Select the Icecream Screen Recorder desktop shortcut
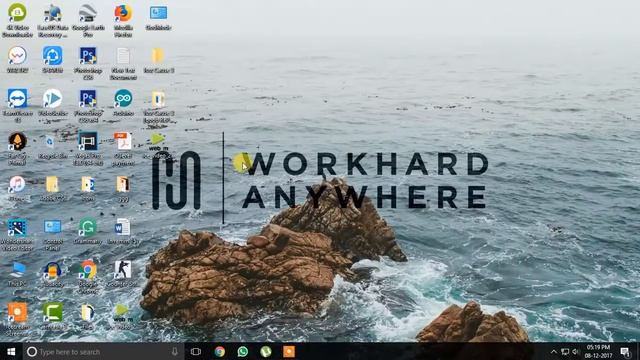The width and height of the screenshot is (640, 360). [17, 320]
